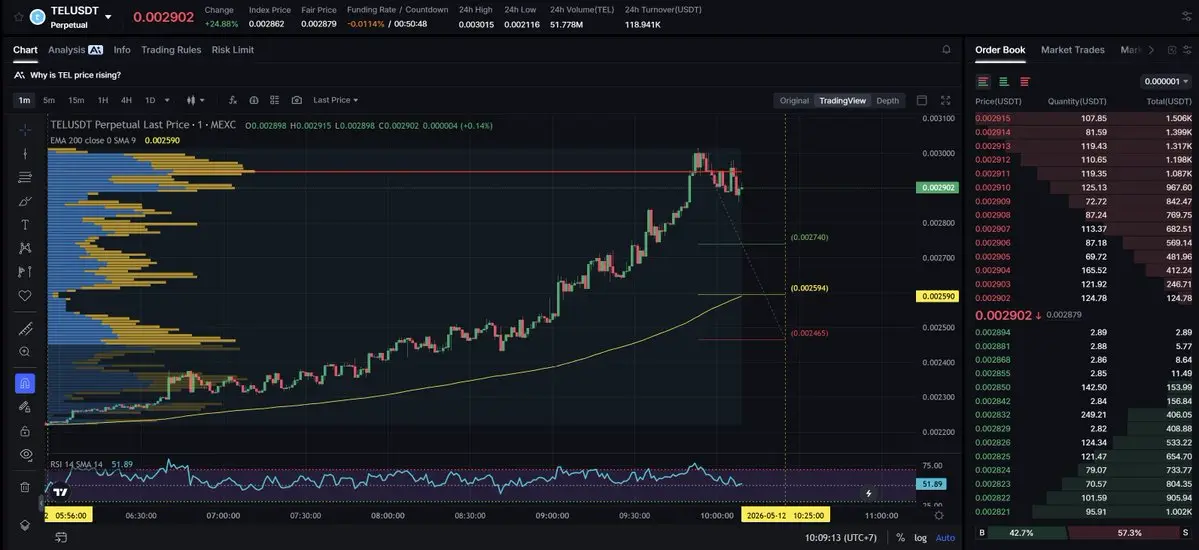Show both asks and bids order book view
The height and width of the screenshot is (550, 1199).
(983, 81)
